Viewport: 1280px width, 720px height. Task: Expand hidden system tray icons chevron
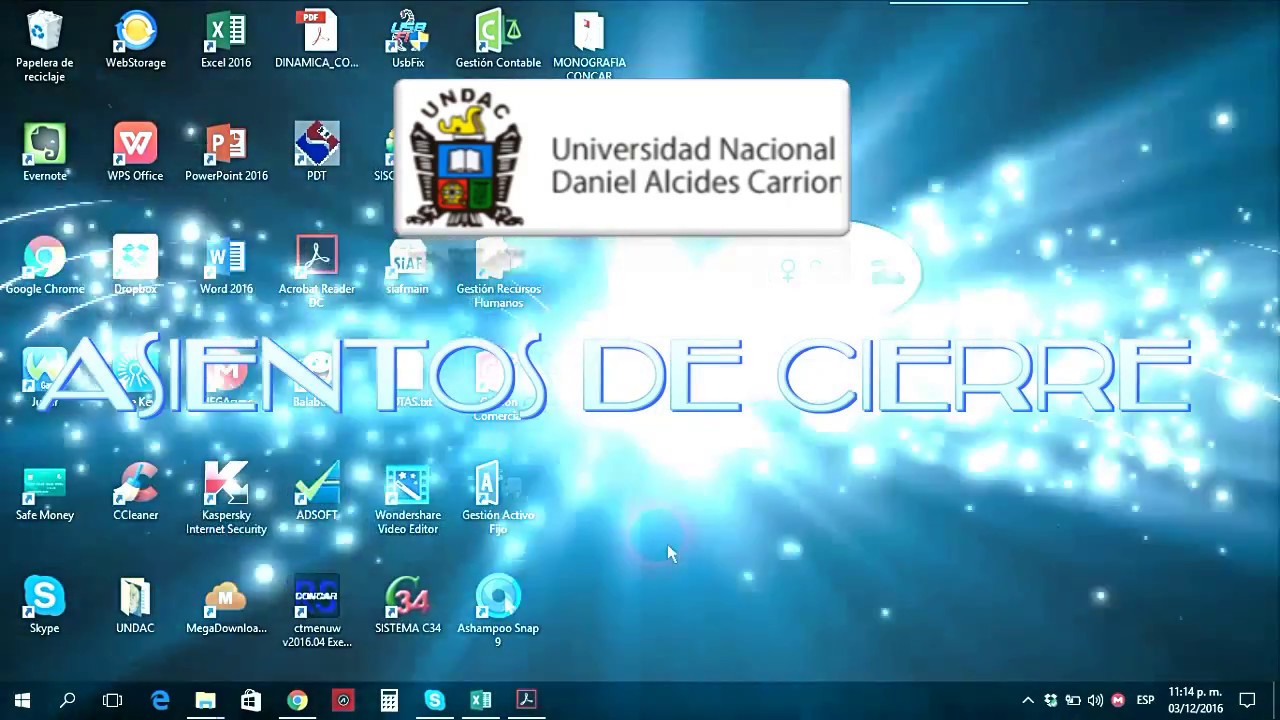pos(1027,700)
